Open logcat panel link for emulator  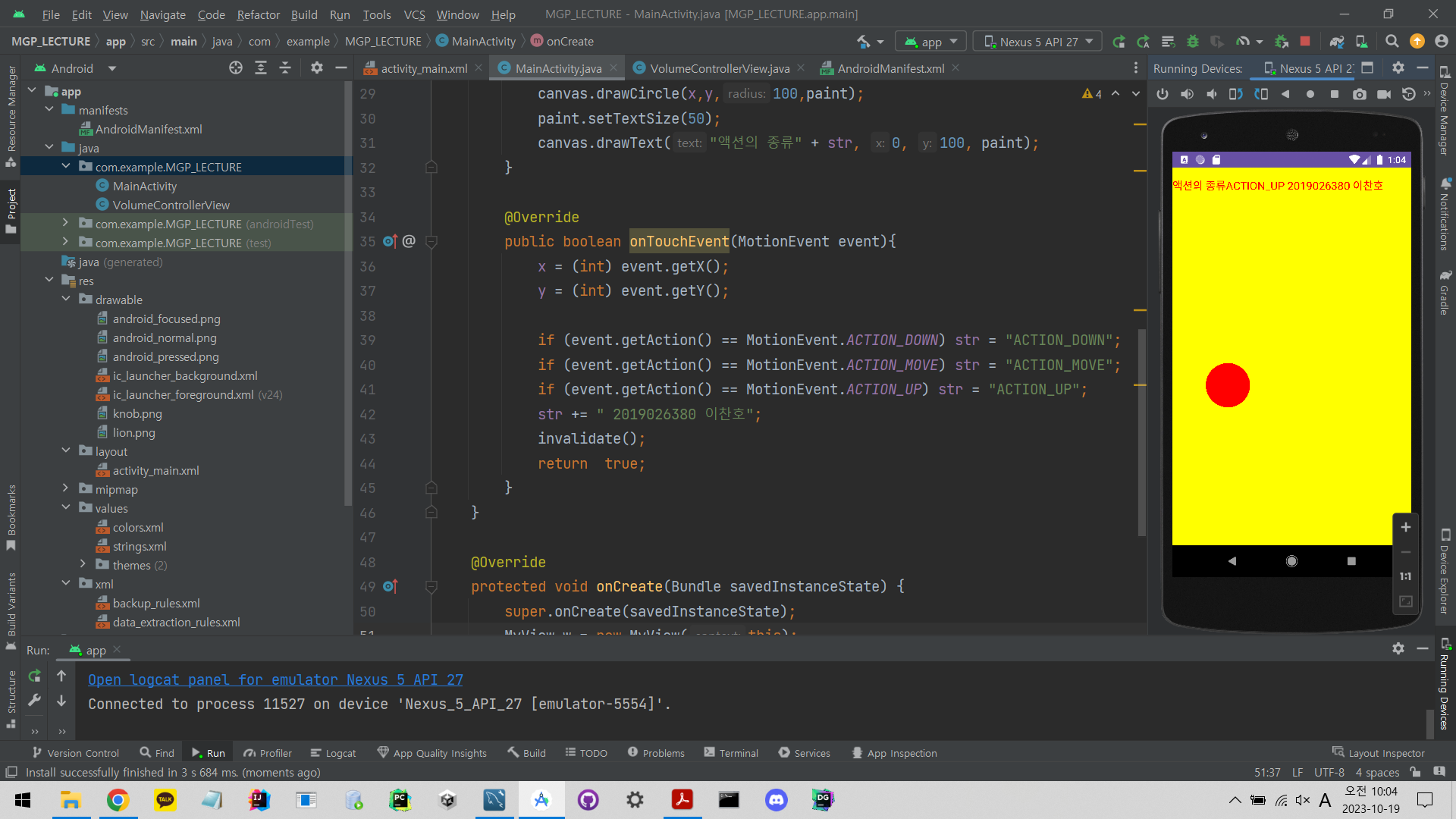(x=275, y=680)
